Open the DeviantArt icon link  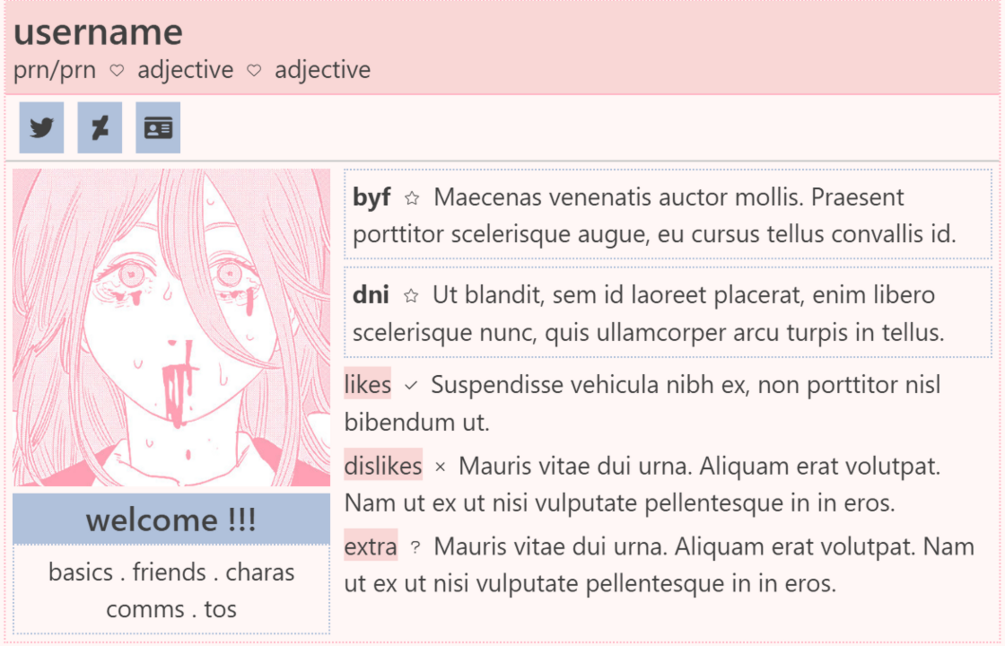coord(100,128)
